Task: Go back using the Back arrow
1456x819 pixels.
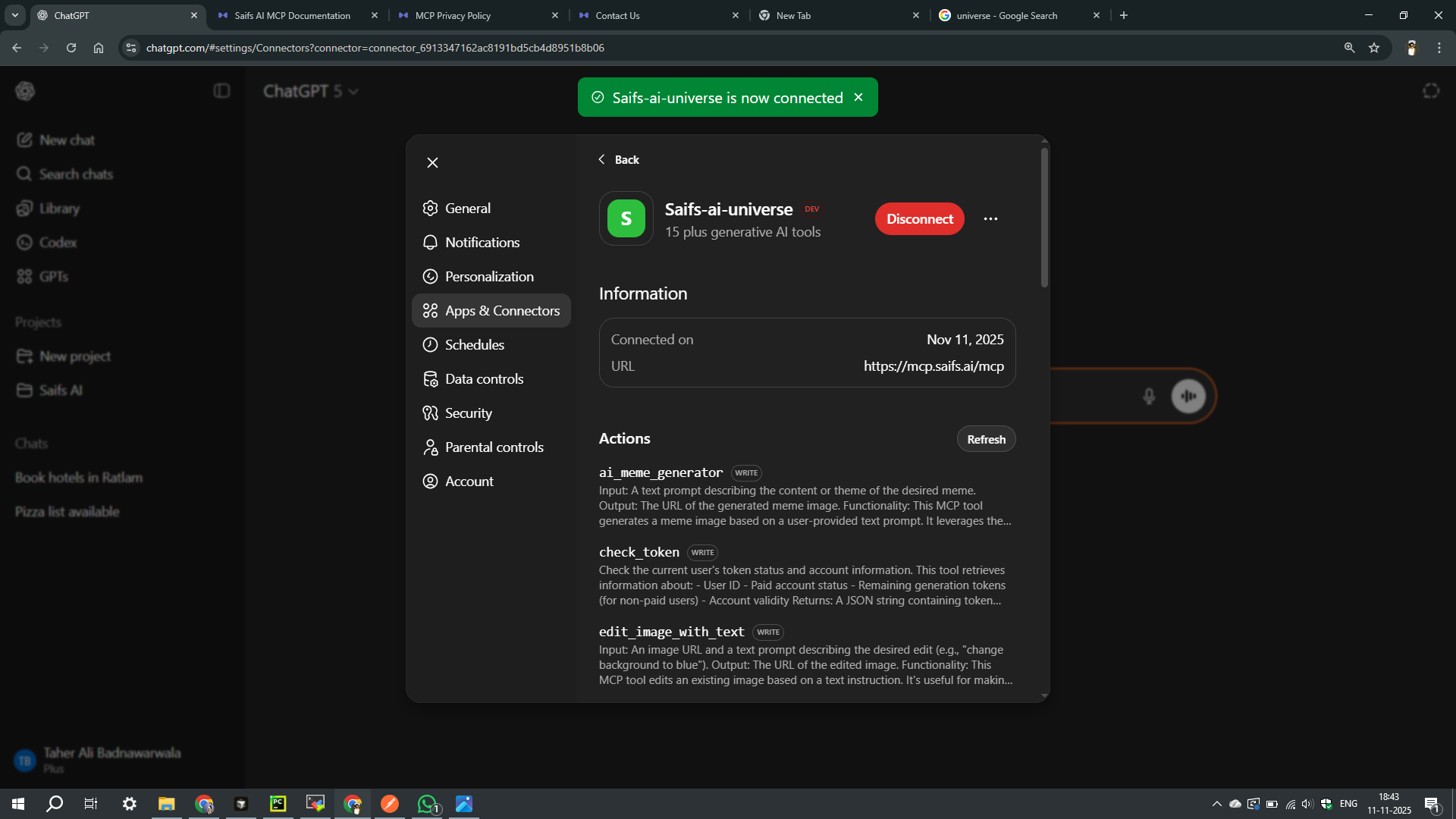Action: pyautogui.click(x=619, y=159)
